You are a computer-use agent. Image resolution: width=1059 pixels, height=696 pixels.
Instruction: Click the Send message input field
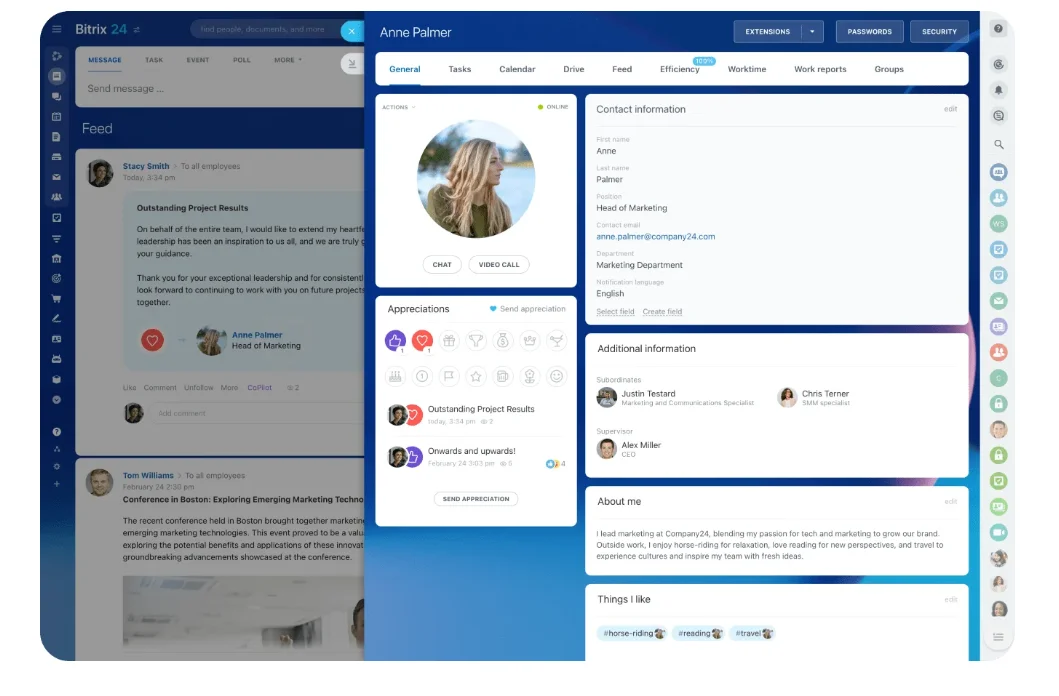200,89
